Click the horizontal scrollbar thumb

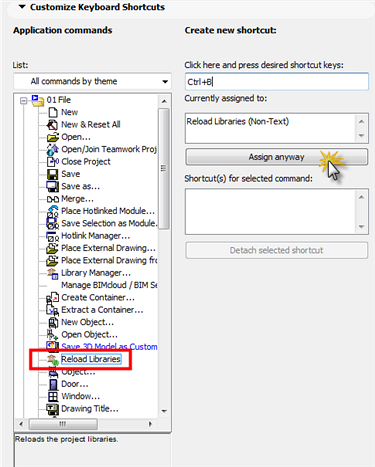63,424
